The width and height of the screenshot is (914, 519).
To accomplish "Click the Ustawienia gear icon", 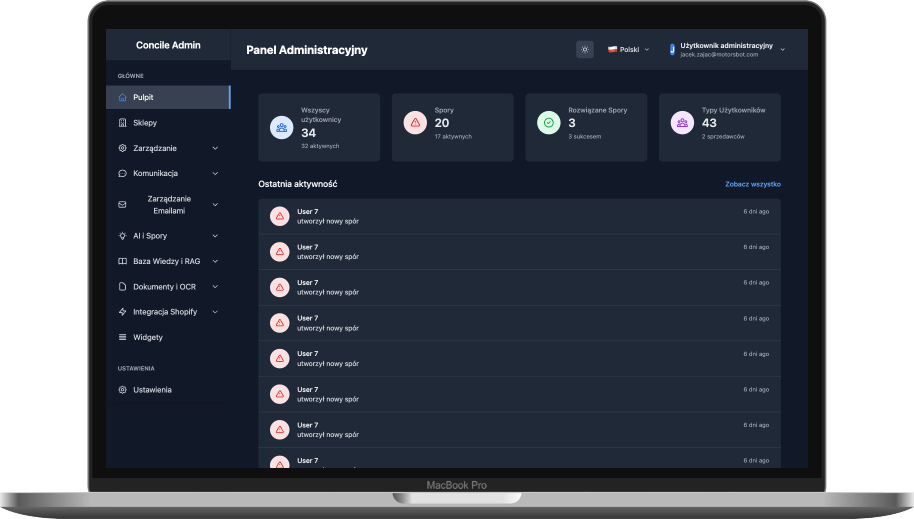I will (122, 389).
